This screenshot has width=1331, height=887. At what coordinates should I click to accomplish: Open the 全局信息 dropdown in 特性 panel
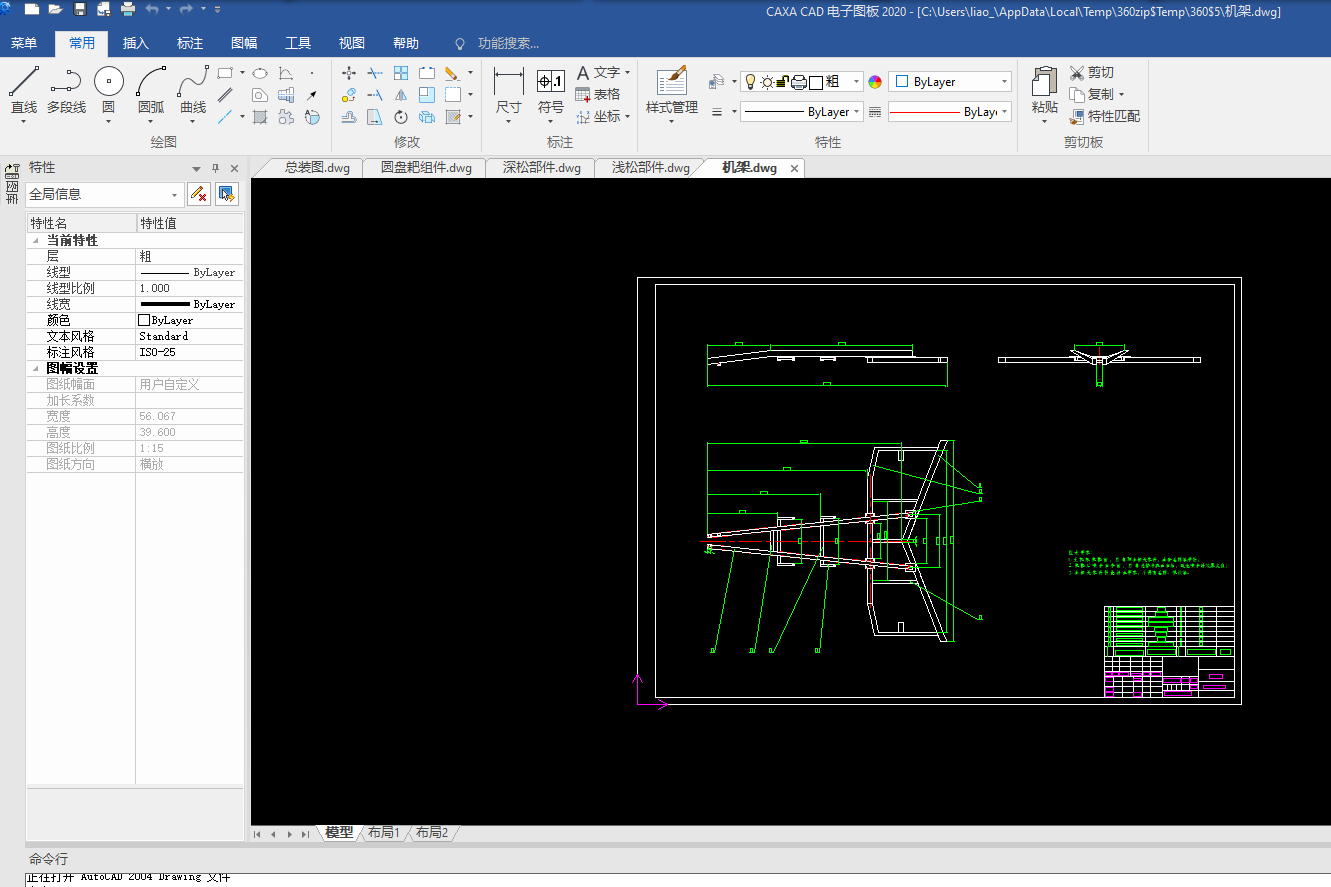175,195
